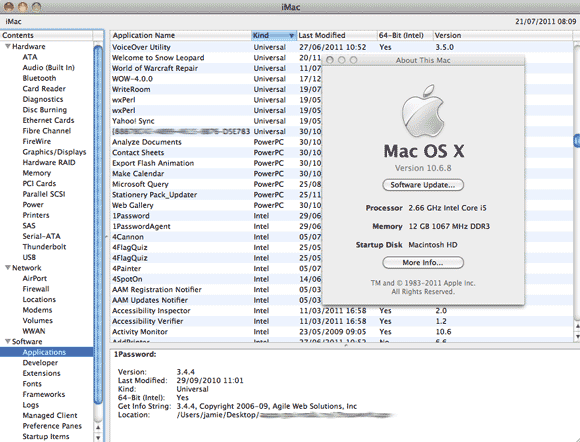The image size is (580, 442).
Task: Close the About This Mac window
Action: (330, 60)
